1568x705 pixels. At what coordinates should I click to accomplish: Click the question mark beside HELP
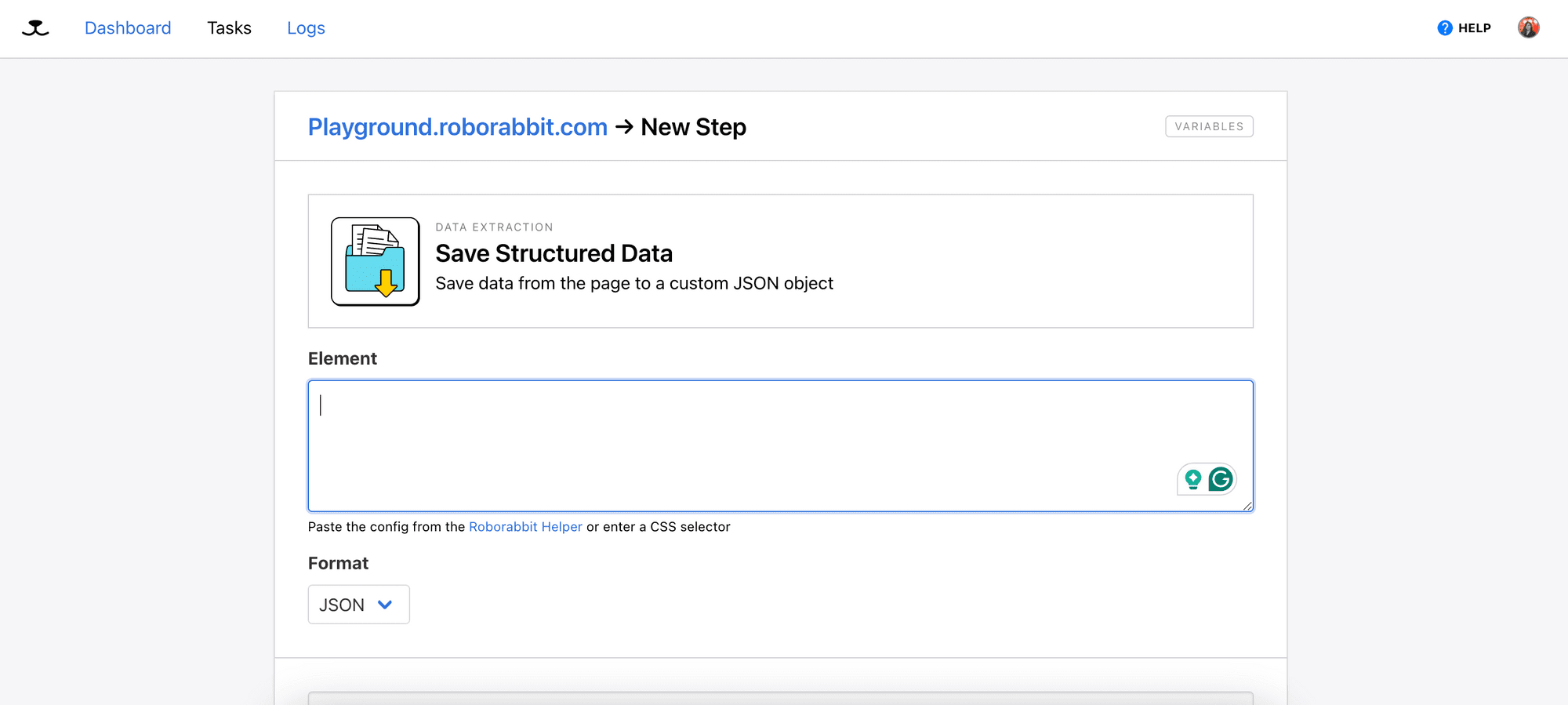point(1443,27)
